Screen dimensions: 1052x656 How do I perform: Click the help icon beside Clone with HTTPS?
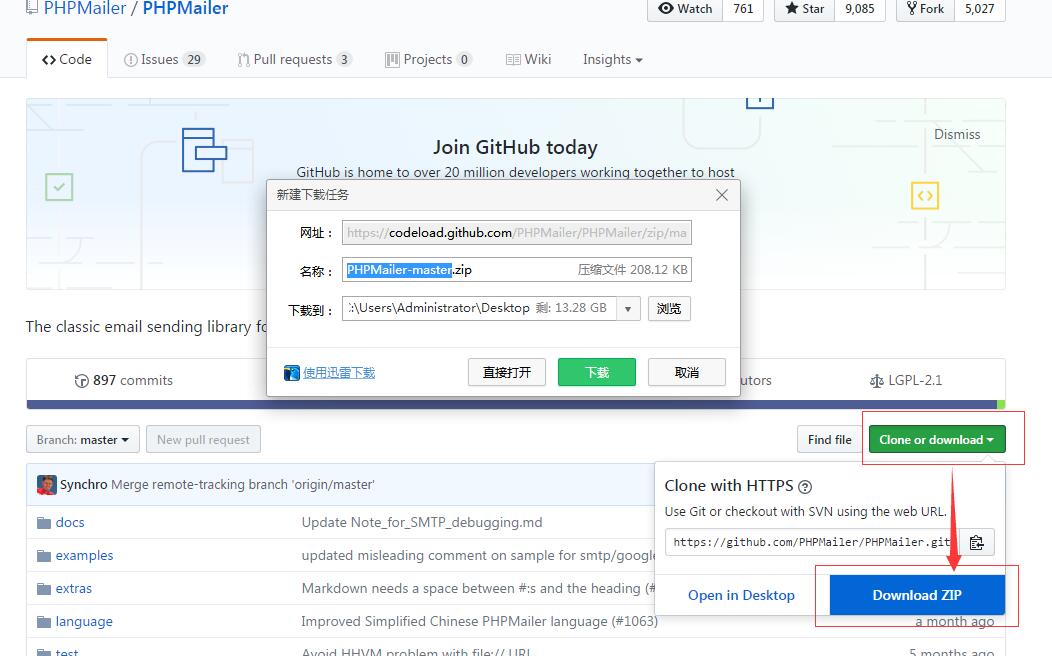805,487
